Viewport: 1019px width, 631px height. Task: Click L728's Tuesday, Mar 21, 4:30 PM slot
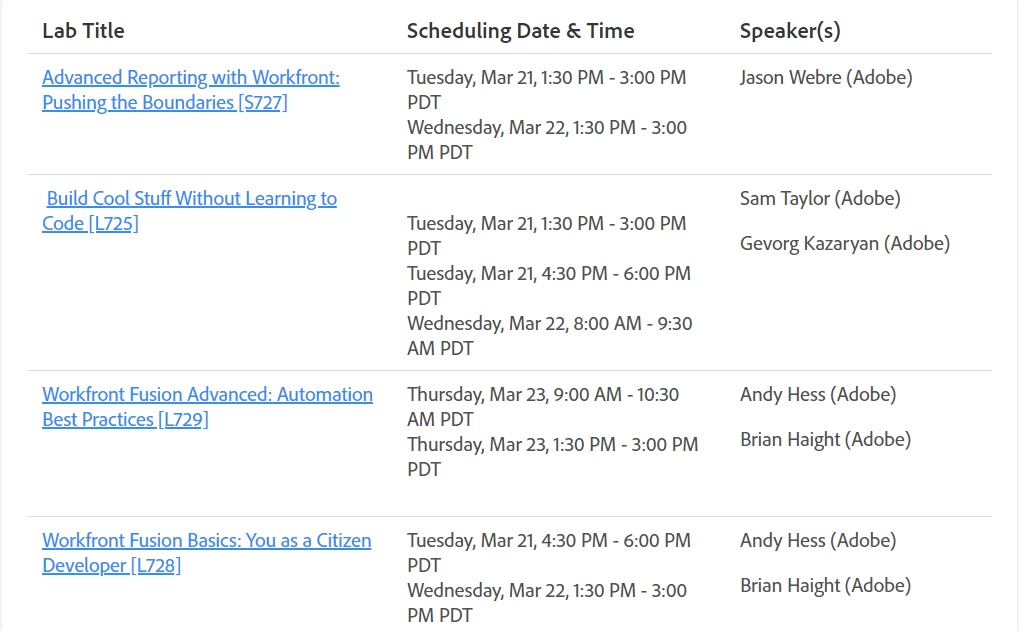tap(549, 553)
